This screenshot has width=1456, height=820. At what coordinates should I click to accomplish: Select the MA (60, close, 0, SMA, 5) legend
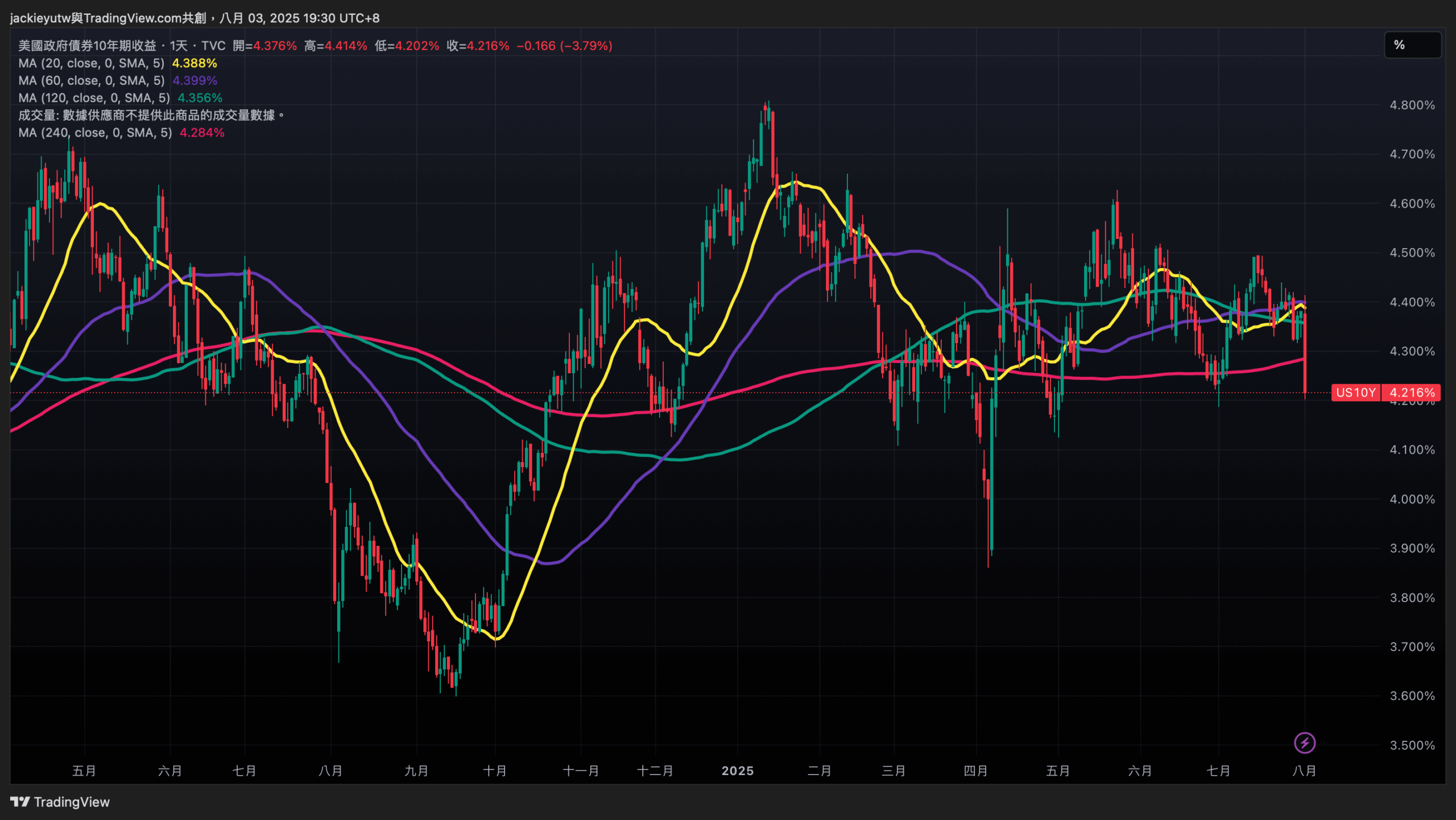[91, 81]
